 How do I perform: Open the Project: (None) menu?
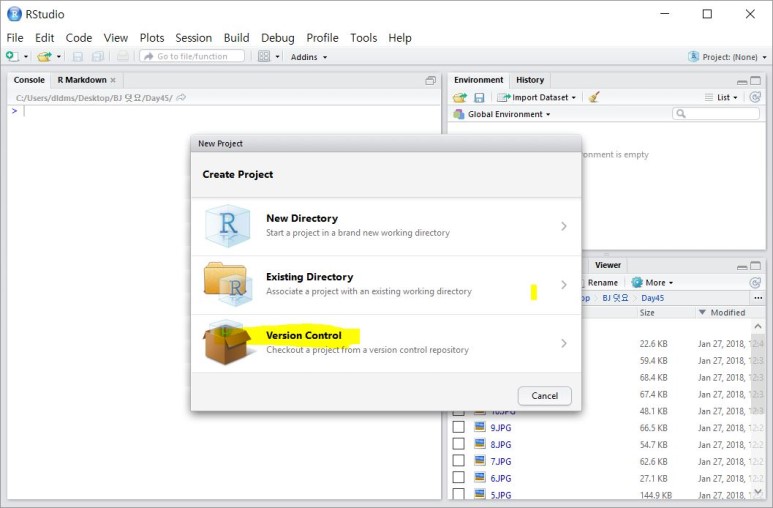[x=728, y=57]
